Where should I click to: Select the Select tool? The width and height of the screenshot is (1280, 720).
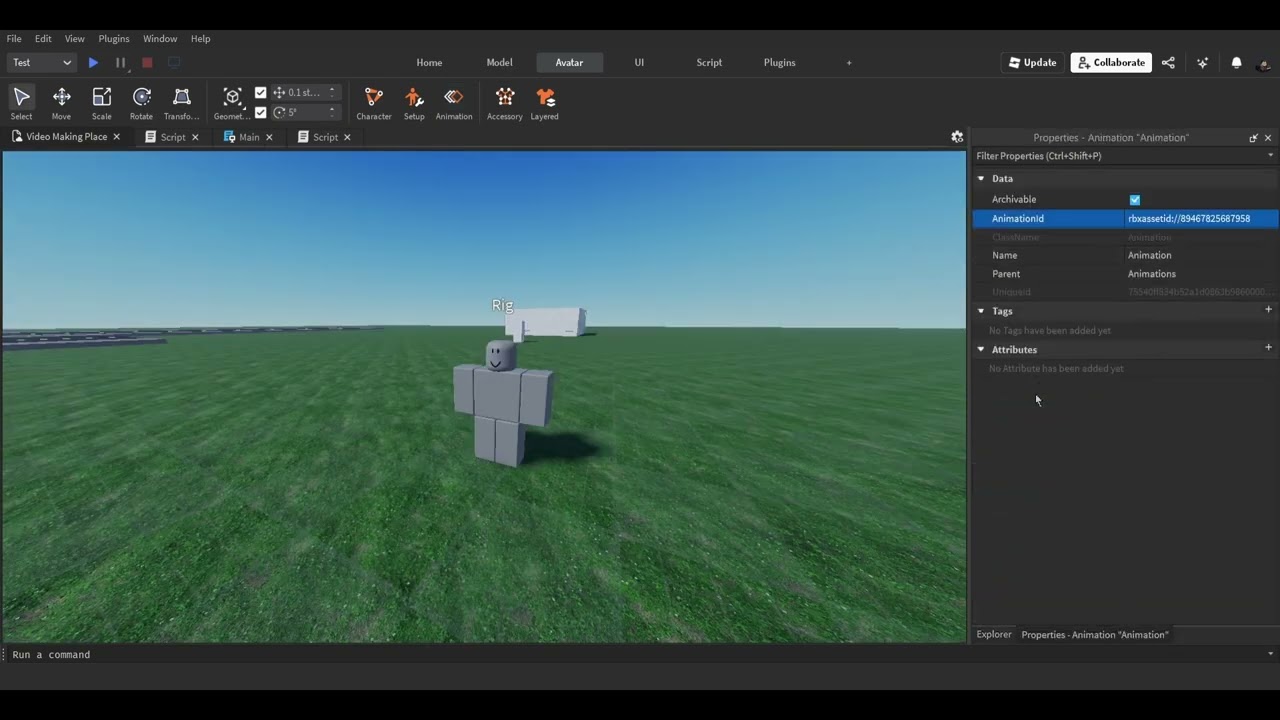pos(21,103)
